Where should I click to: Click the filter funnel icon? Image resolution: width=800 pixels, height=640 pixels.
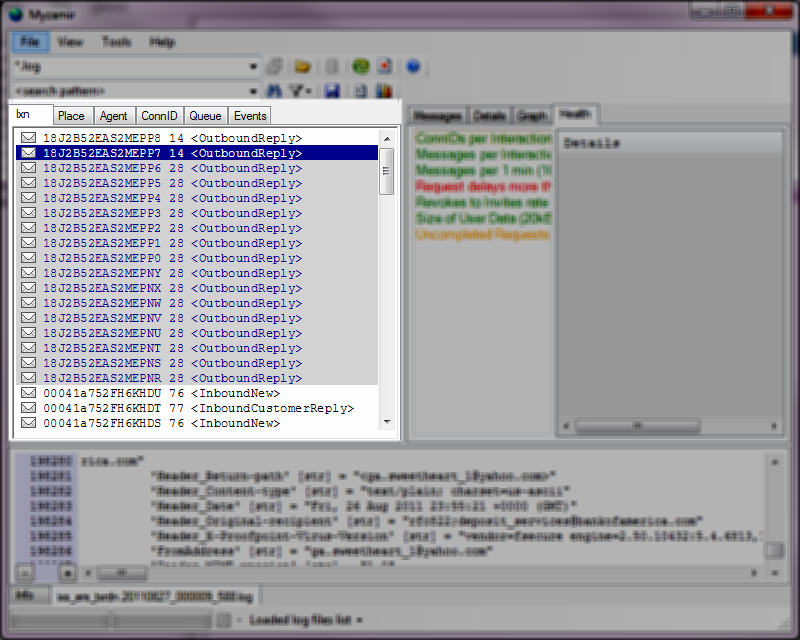click(296, 91)
